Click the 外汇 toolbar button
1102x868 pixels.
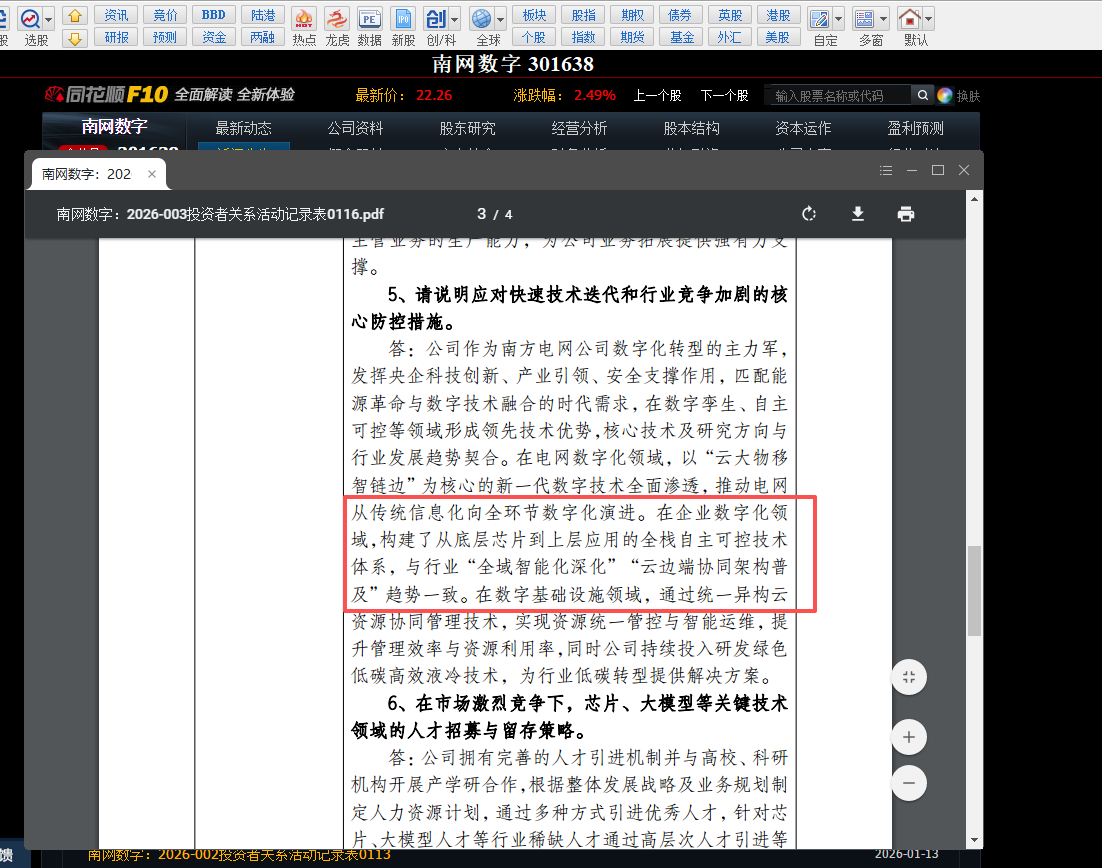[730, 37]
